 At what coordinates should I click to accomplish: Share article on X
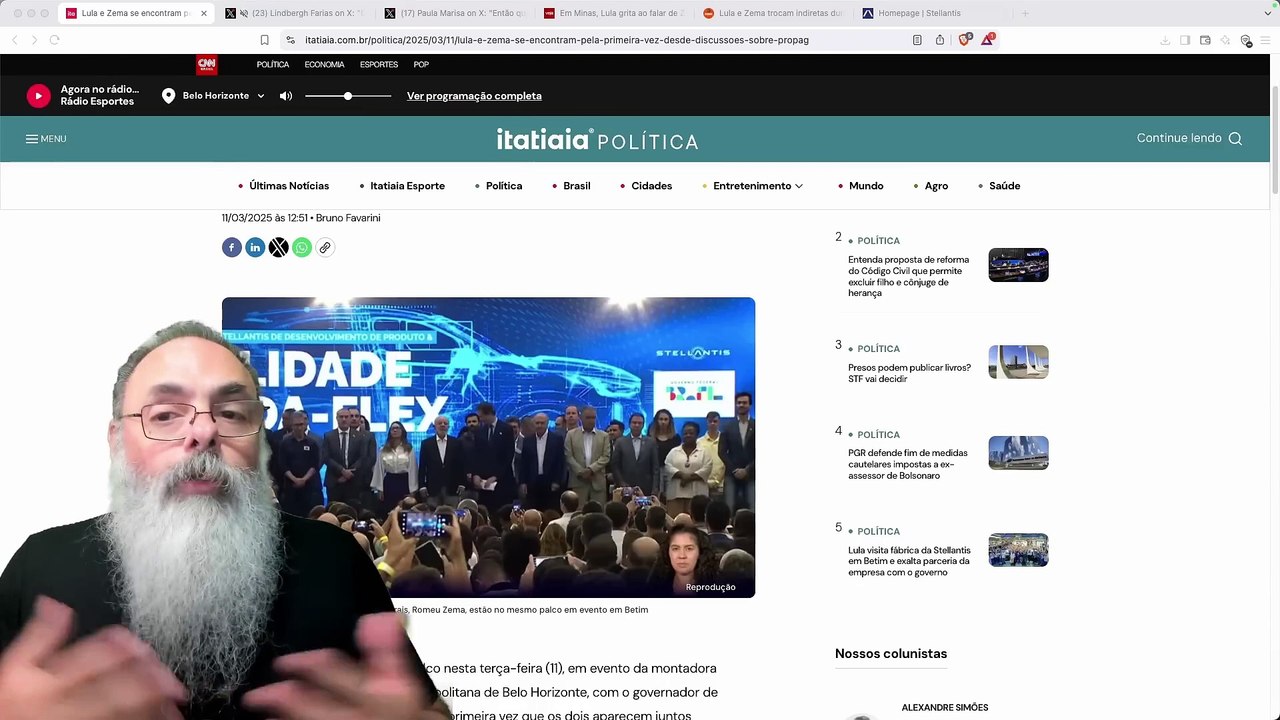click(278, 247)
